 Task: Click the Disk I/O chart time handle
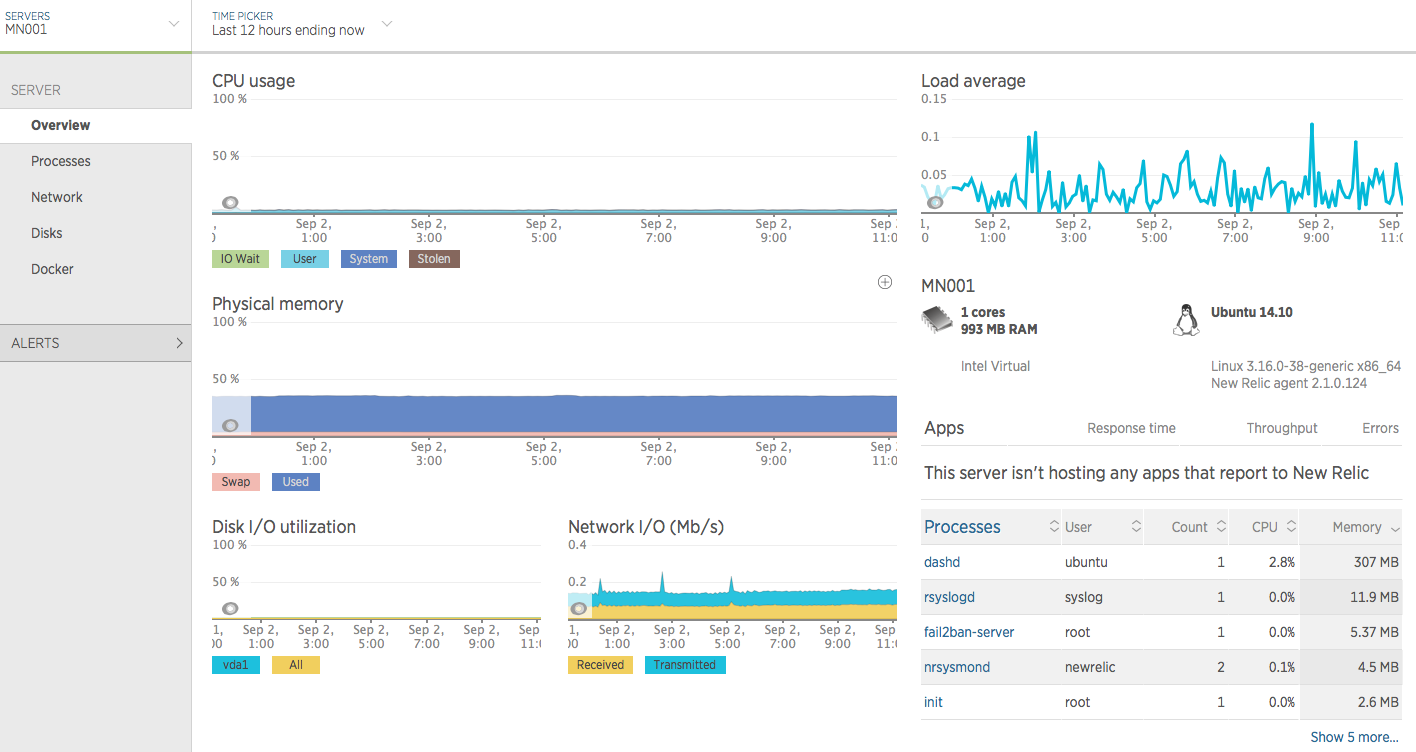230,608
